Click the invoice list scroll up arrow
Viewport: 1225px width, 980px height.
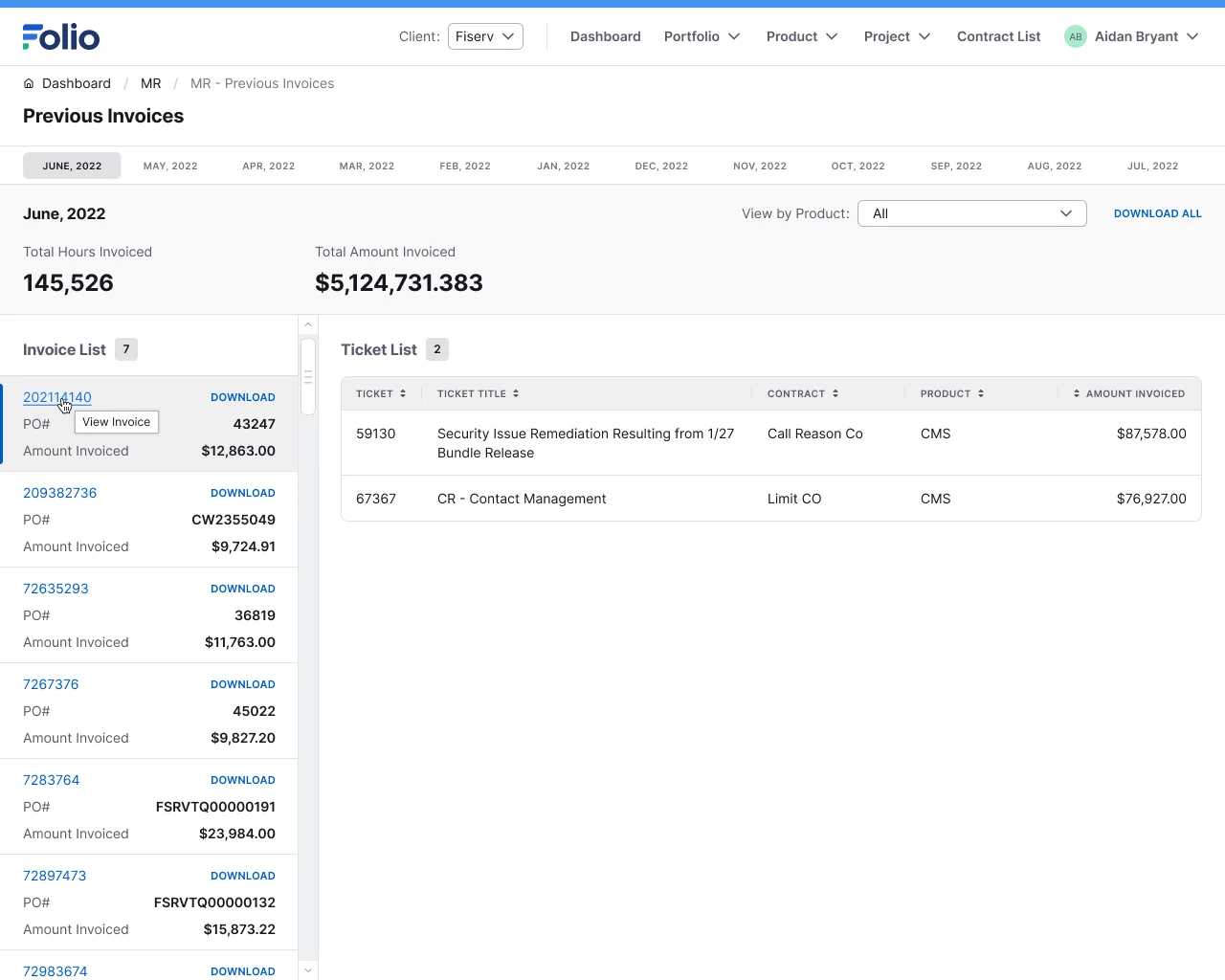[308, 325]
